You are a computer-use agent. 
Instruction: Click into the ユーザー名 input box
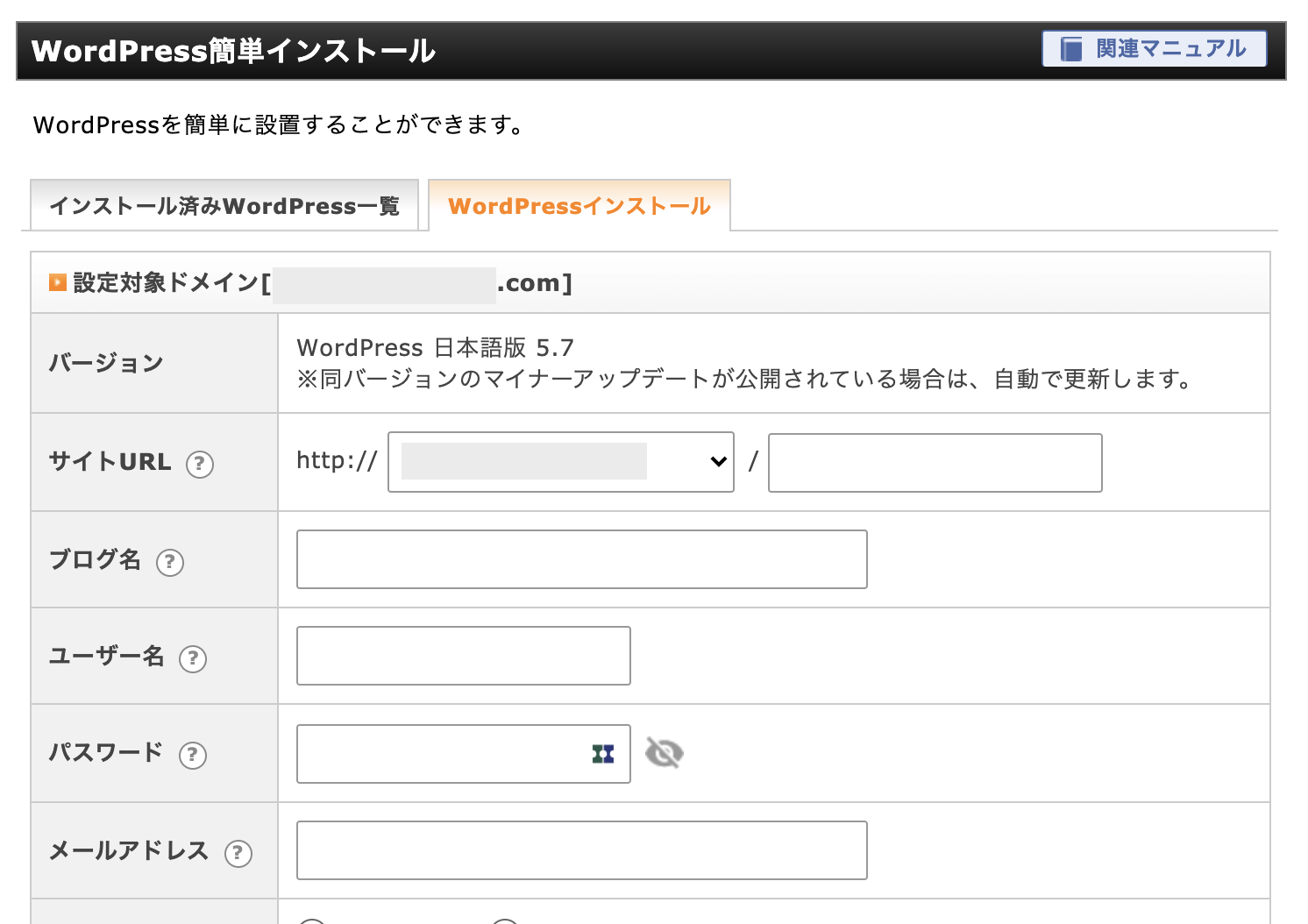point(463,656)
